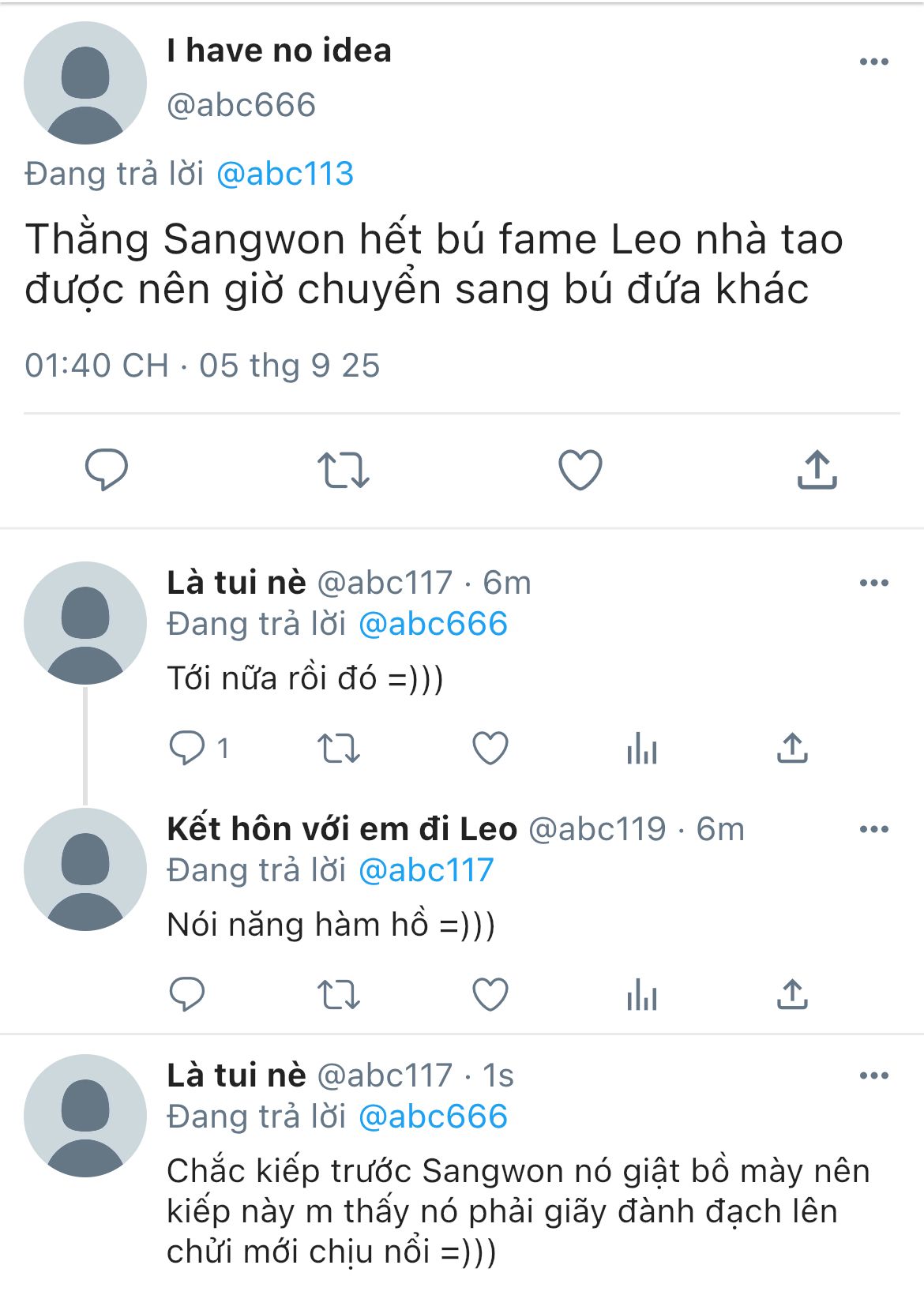924x1295 pixels.
Task: Open more options on @abc119 reply
Action: tap(873, 829)
